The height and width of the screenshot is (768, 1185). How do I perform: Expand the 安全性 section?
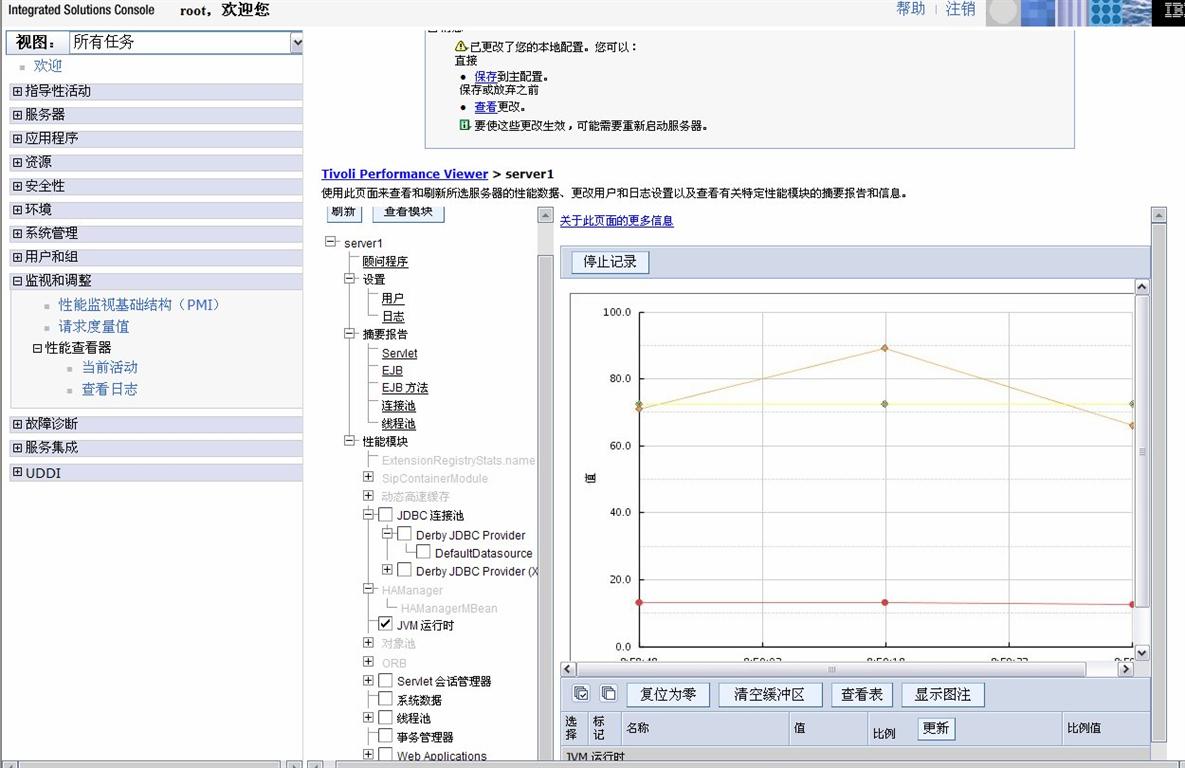point(17,186)
